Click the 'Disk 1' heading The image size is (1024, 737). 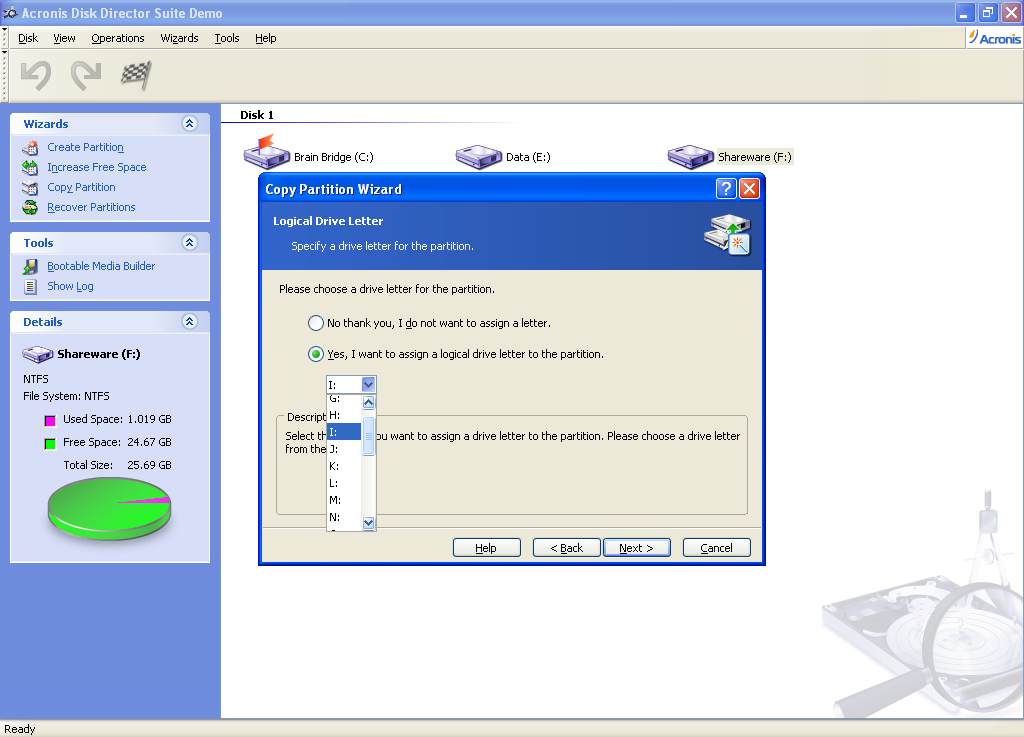click(x=257, y=115)
